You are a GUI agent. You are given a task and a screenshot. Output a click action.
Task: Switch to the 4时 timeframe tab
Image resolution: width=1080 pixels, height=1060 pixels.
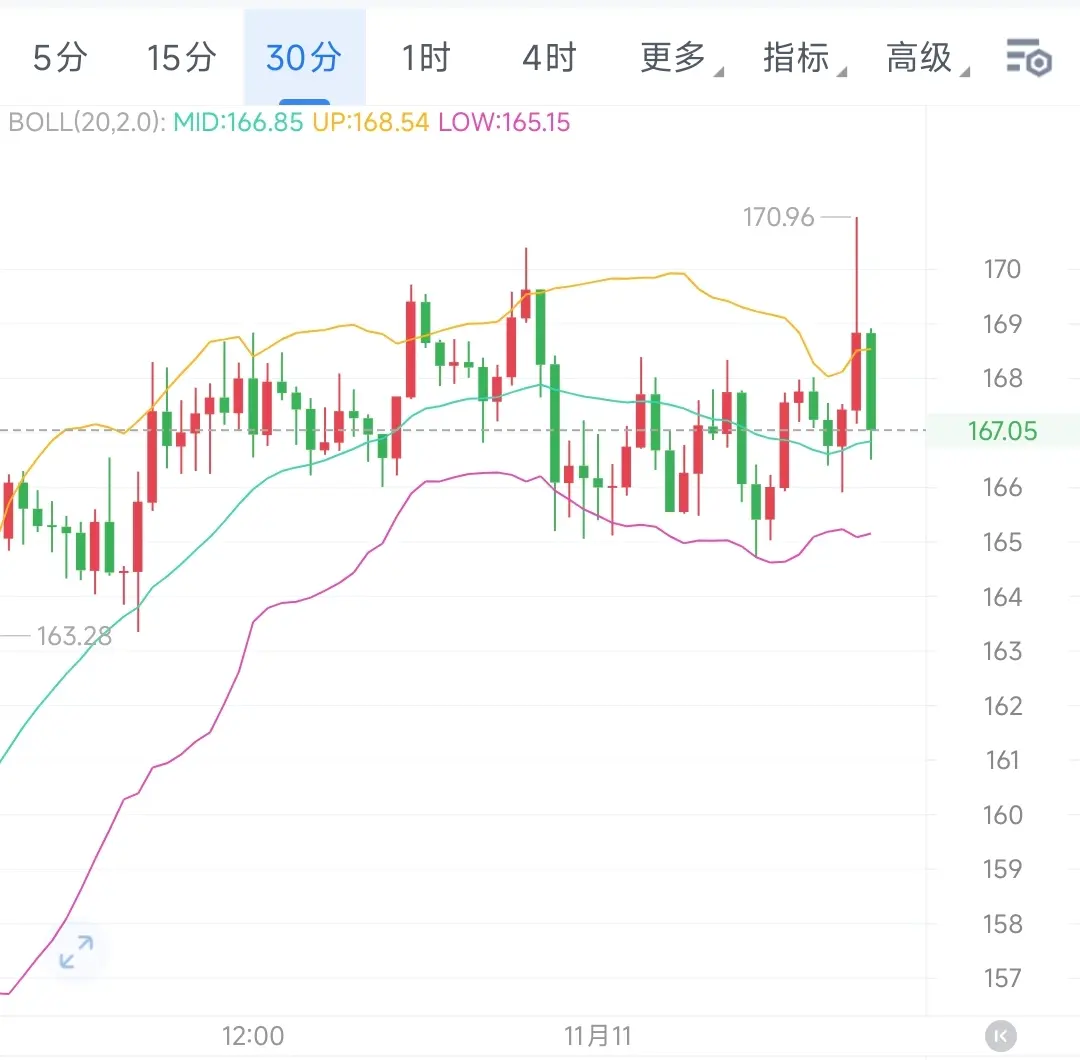(x=548, y=58)
